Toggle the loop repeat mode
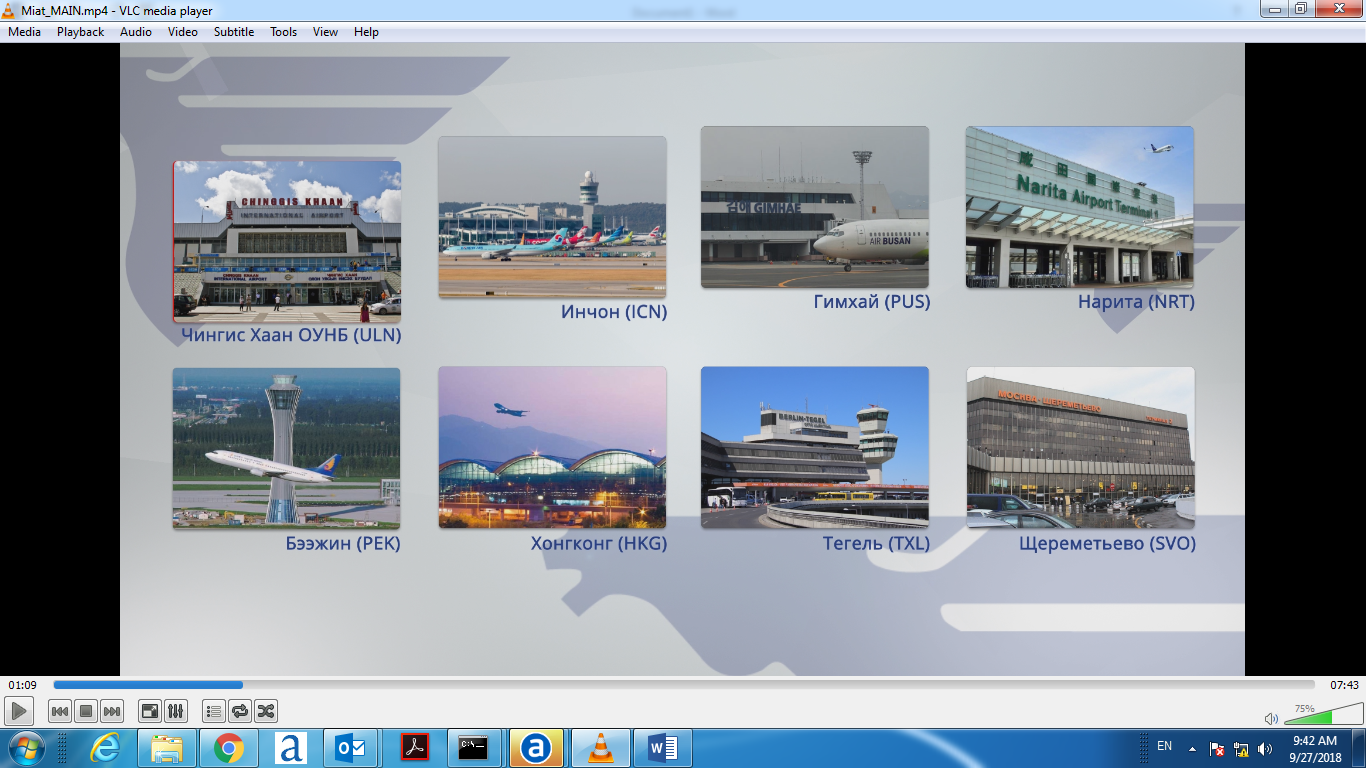Image resolution: width=1366 pixels, height=768 pixels. (239, 711)
